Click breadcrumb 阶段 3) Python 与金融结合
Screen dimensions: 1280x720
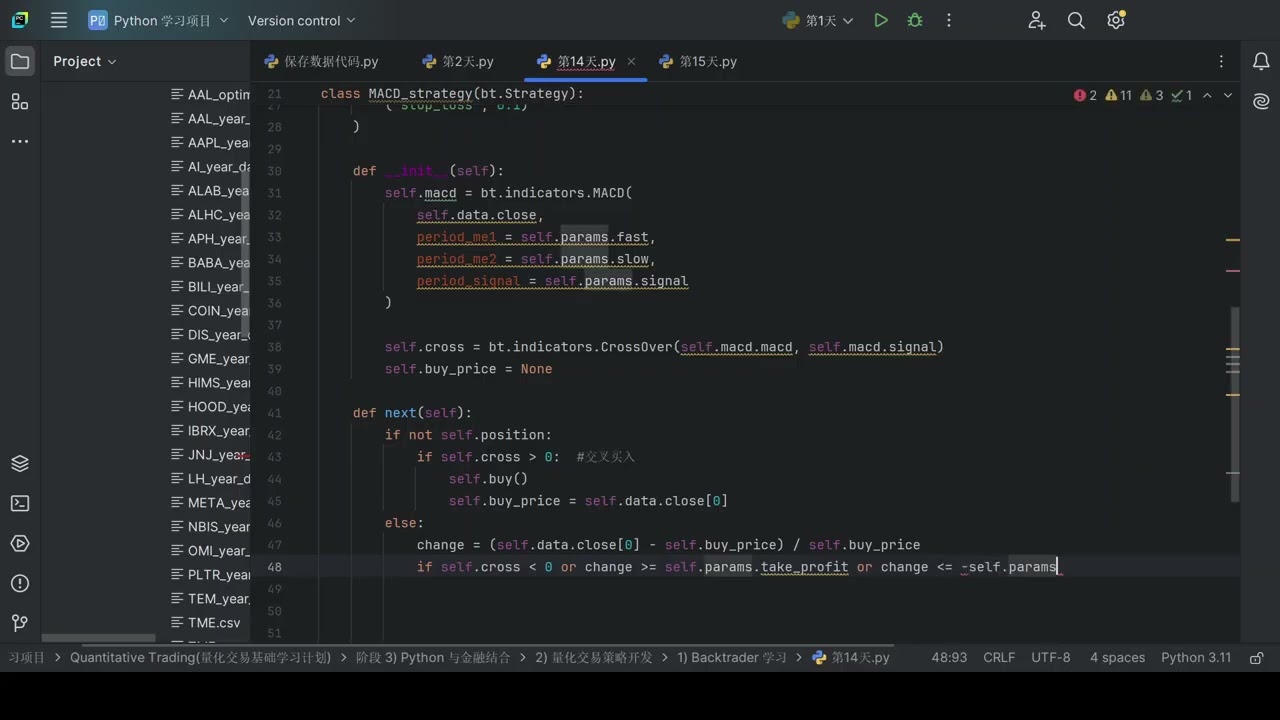coord(432,657)
